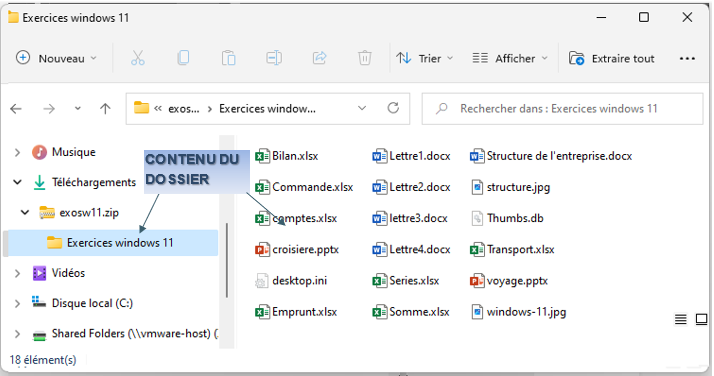Expand the Vidéos tree node

click(x=17, y=273)
